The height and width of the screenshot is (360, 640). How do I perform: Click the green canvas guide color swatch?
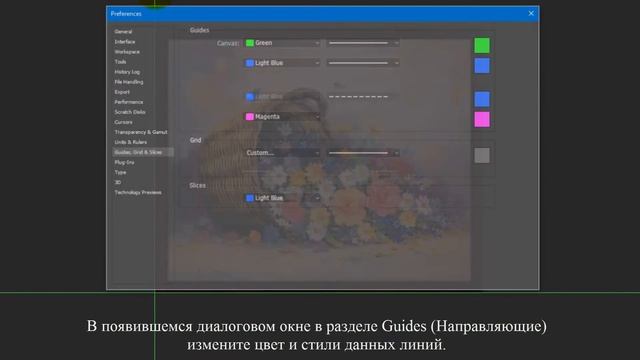click(x=482, y=45)
